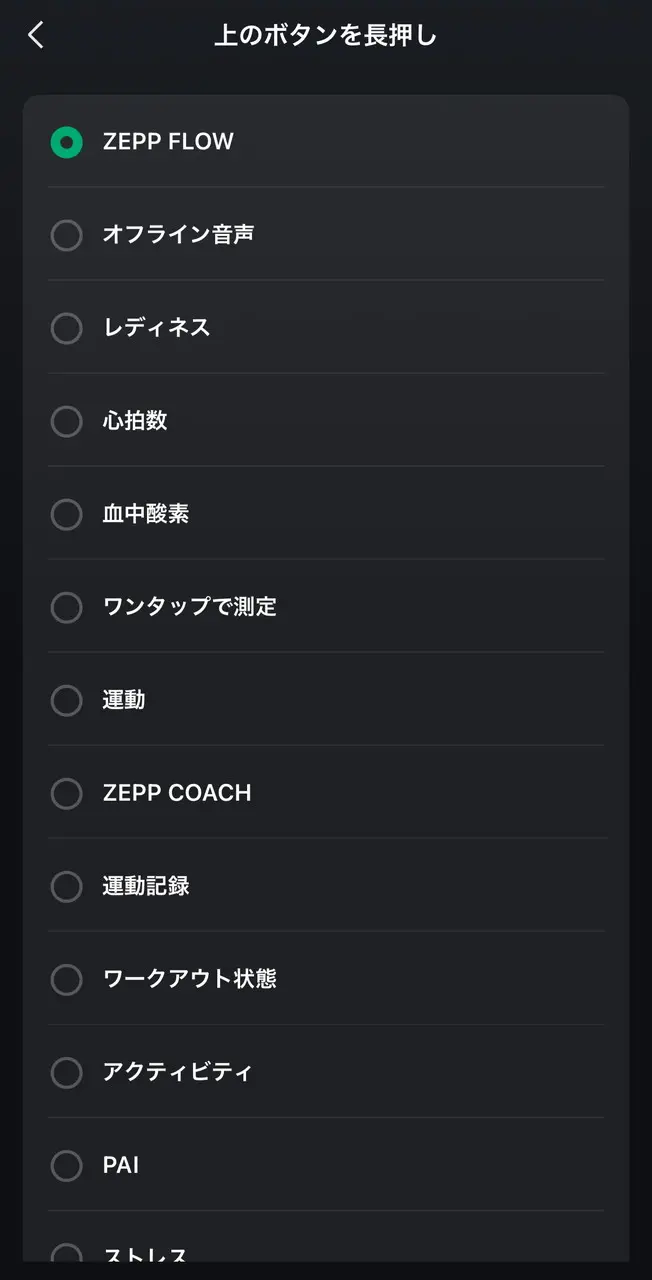Select the 運動 radio button
Viewport: 652px width, 1280px height.
pyautogui.click(x=66, y=700)
